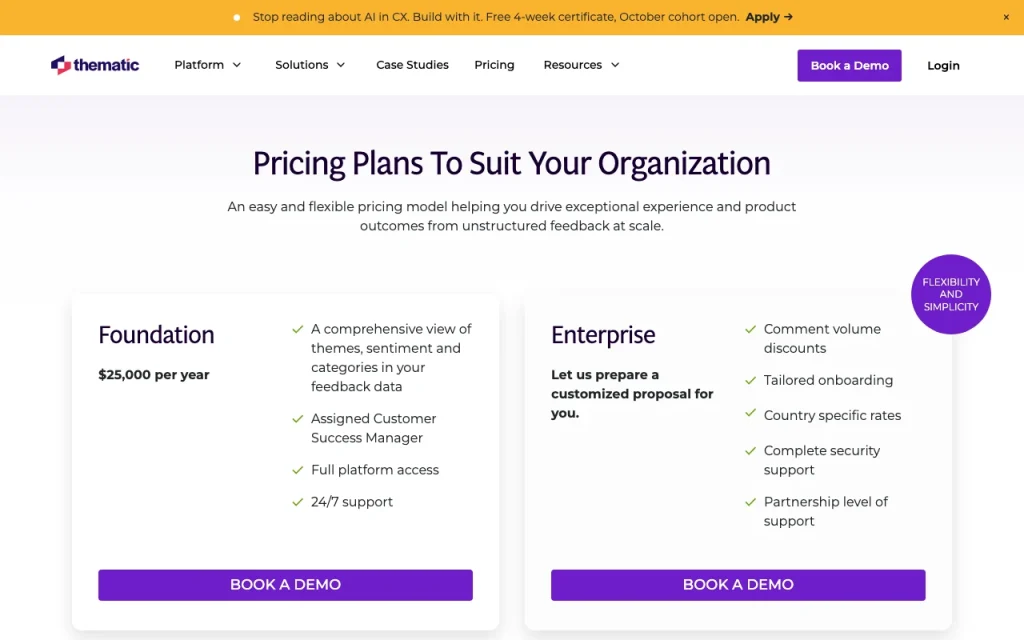Click the arrow icon next to Apply
Viewport: 1024px width, 640px height.
[x=788, y=17]
